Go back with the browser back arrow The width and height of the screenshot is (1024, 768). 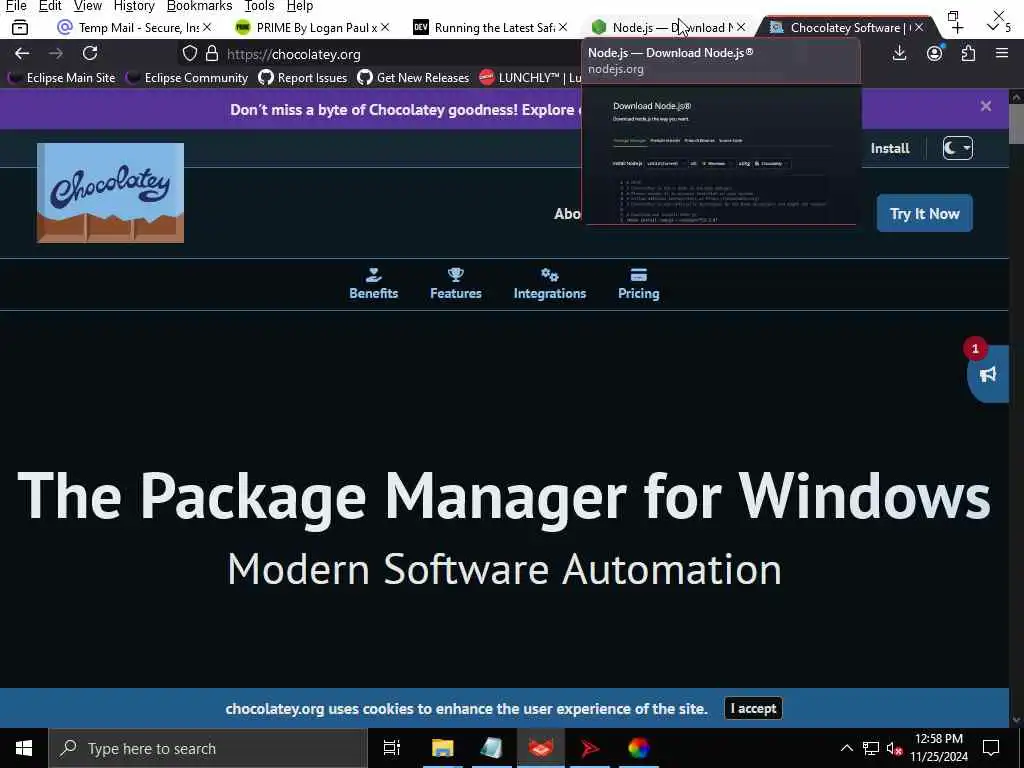[22, 54]
